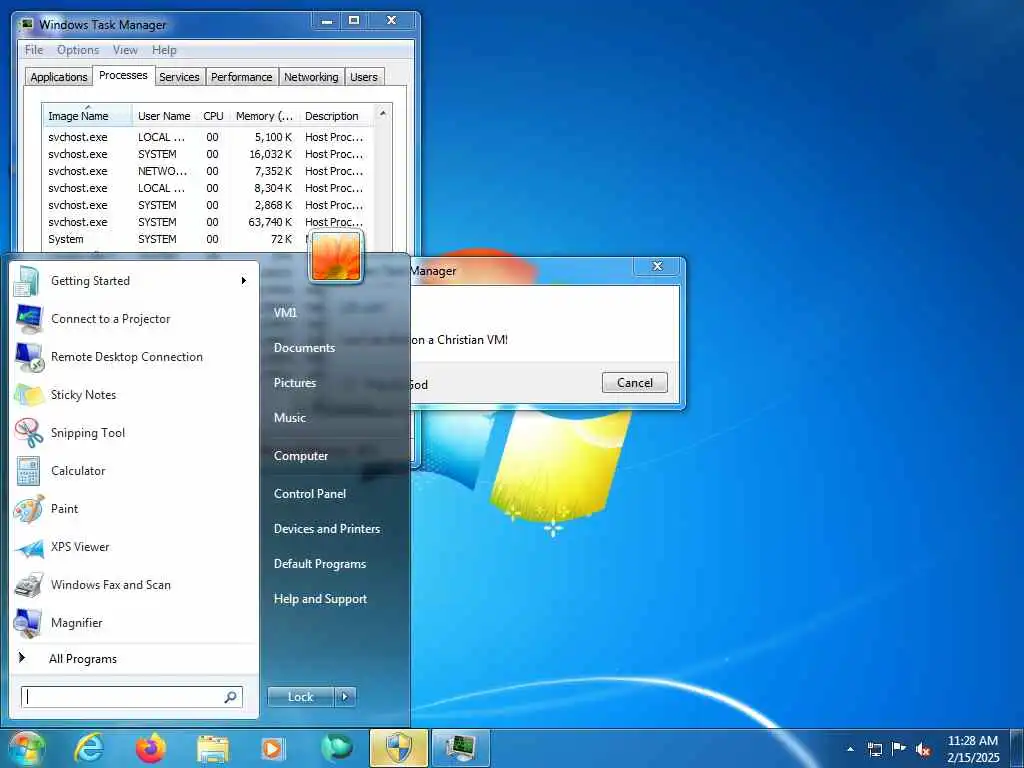Open the network tray icon
1024x768 pixels.
(874, 749)
